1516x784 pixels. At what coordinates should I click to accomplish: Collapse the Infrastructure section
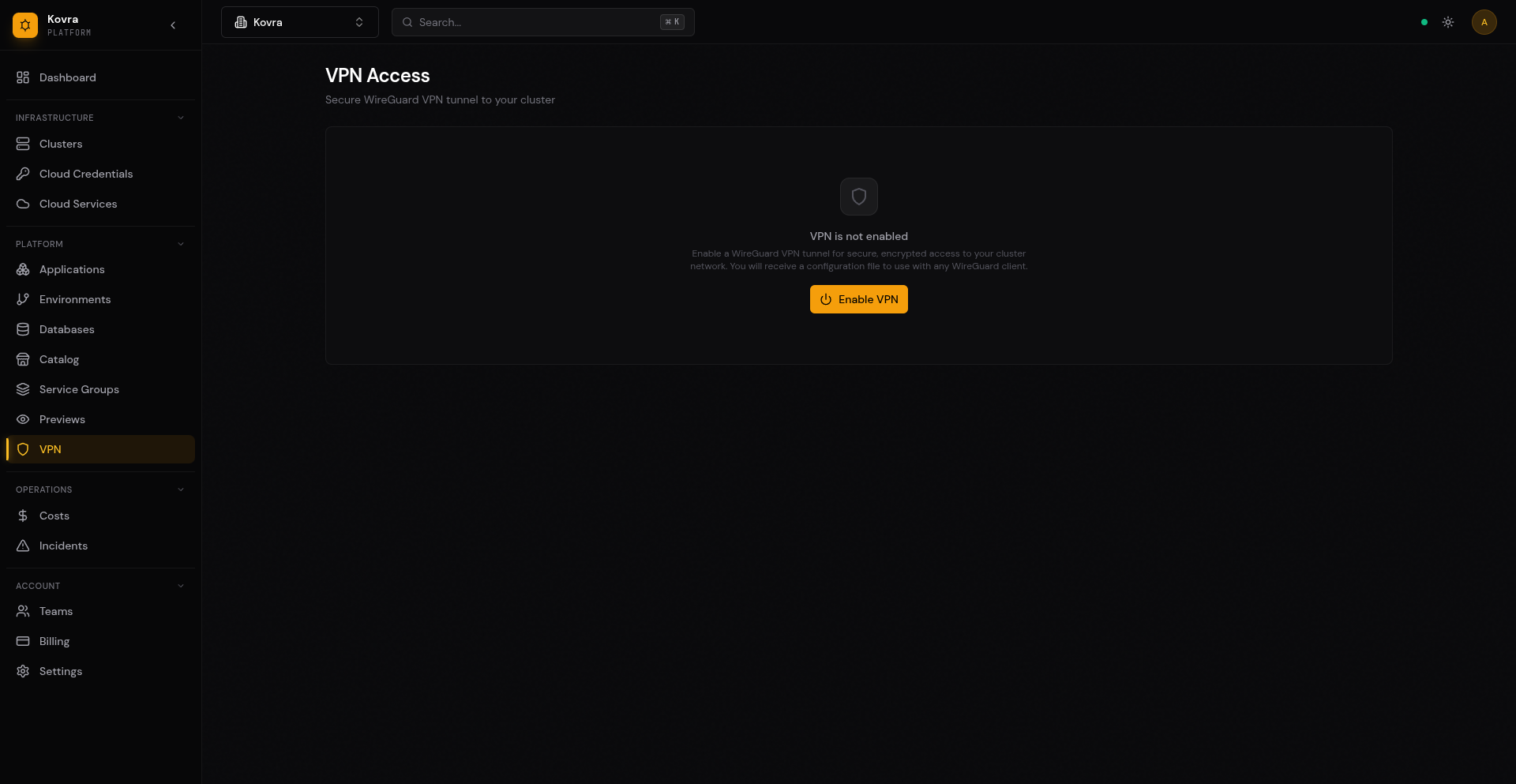point(181,118)
